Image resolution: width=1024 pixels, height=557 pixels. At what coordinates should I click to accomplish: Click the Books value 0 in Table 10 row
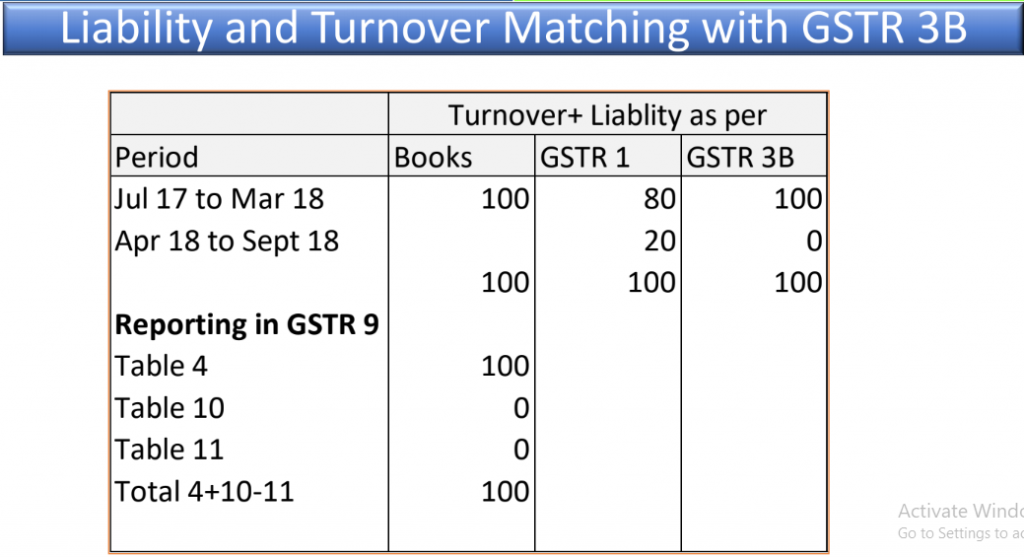(x=521, y=408)
